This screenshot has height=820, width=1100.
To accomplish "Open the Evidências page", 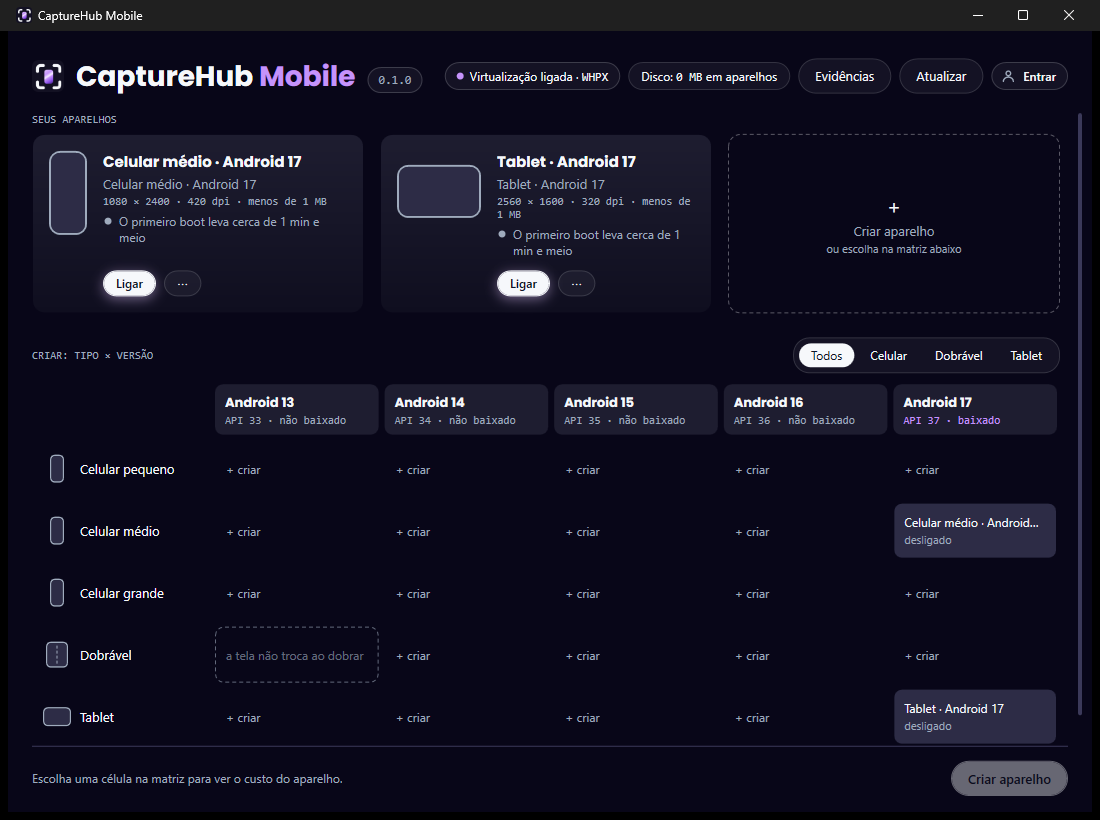I will pyautogui.click(x=845, y=76).
